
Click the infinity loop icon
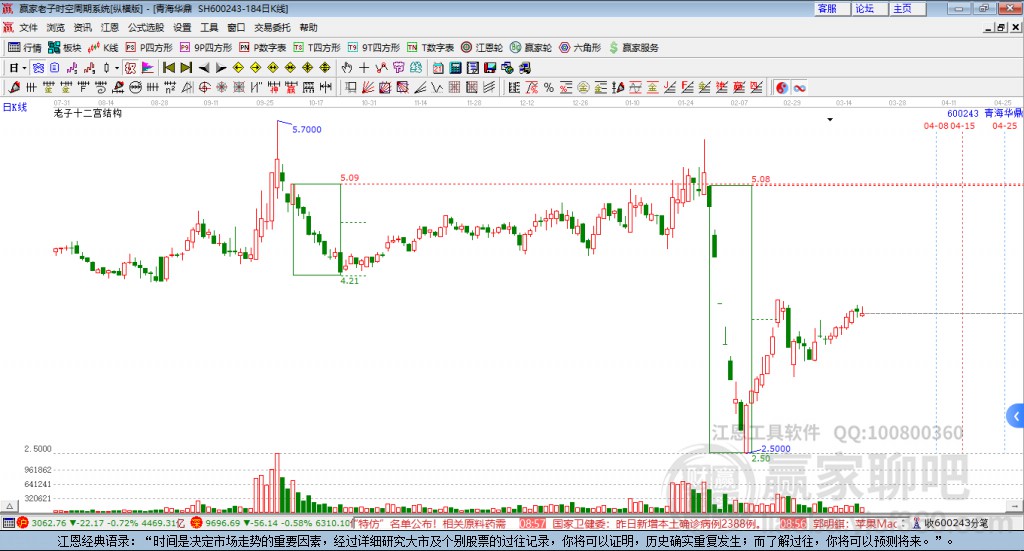[799, 87]
